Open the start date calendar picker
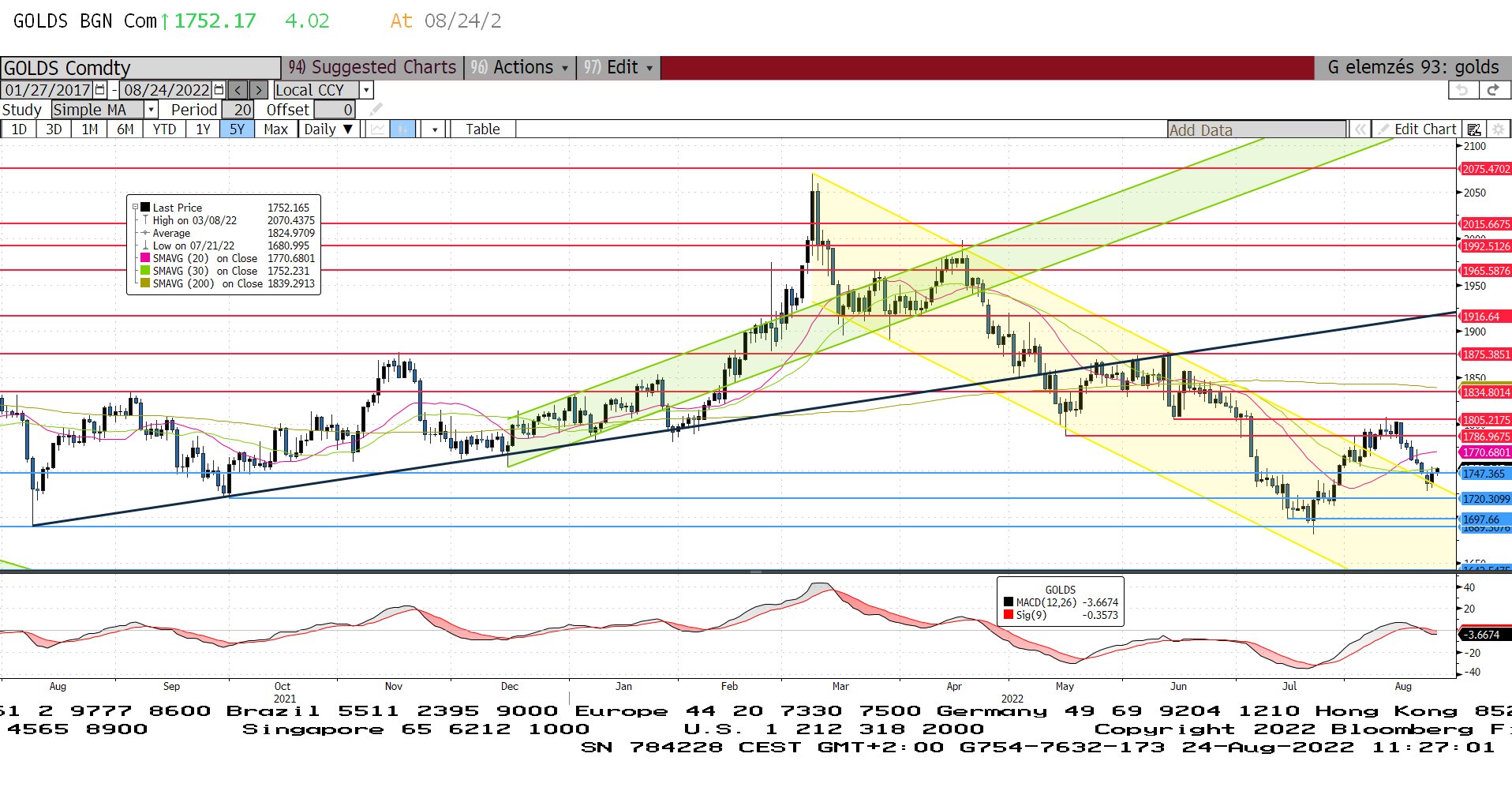1512x791 pixels. (100, 90)
